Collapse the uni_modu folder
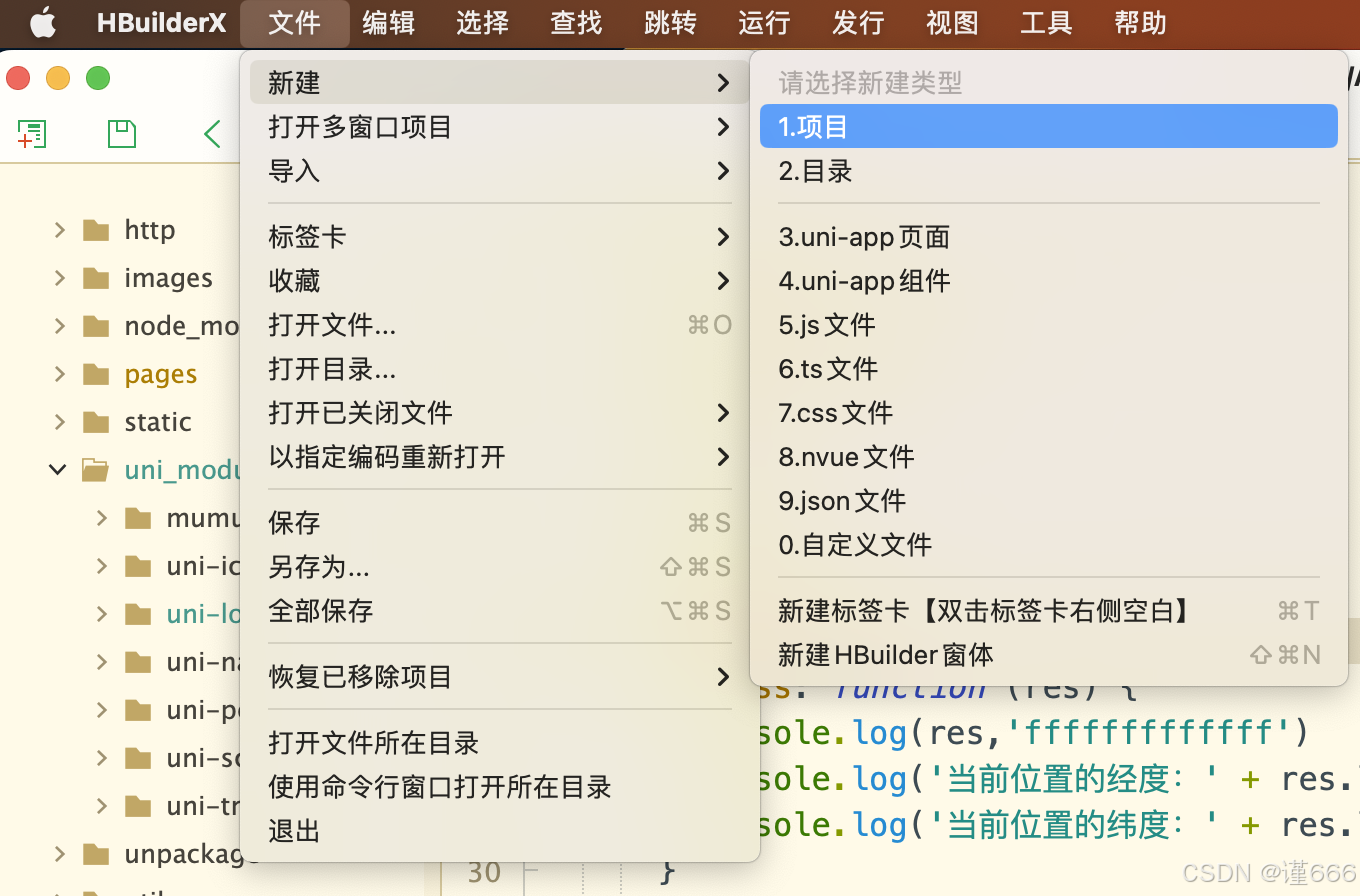This screenshot has height=896, width=1360. click(59, 470)
